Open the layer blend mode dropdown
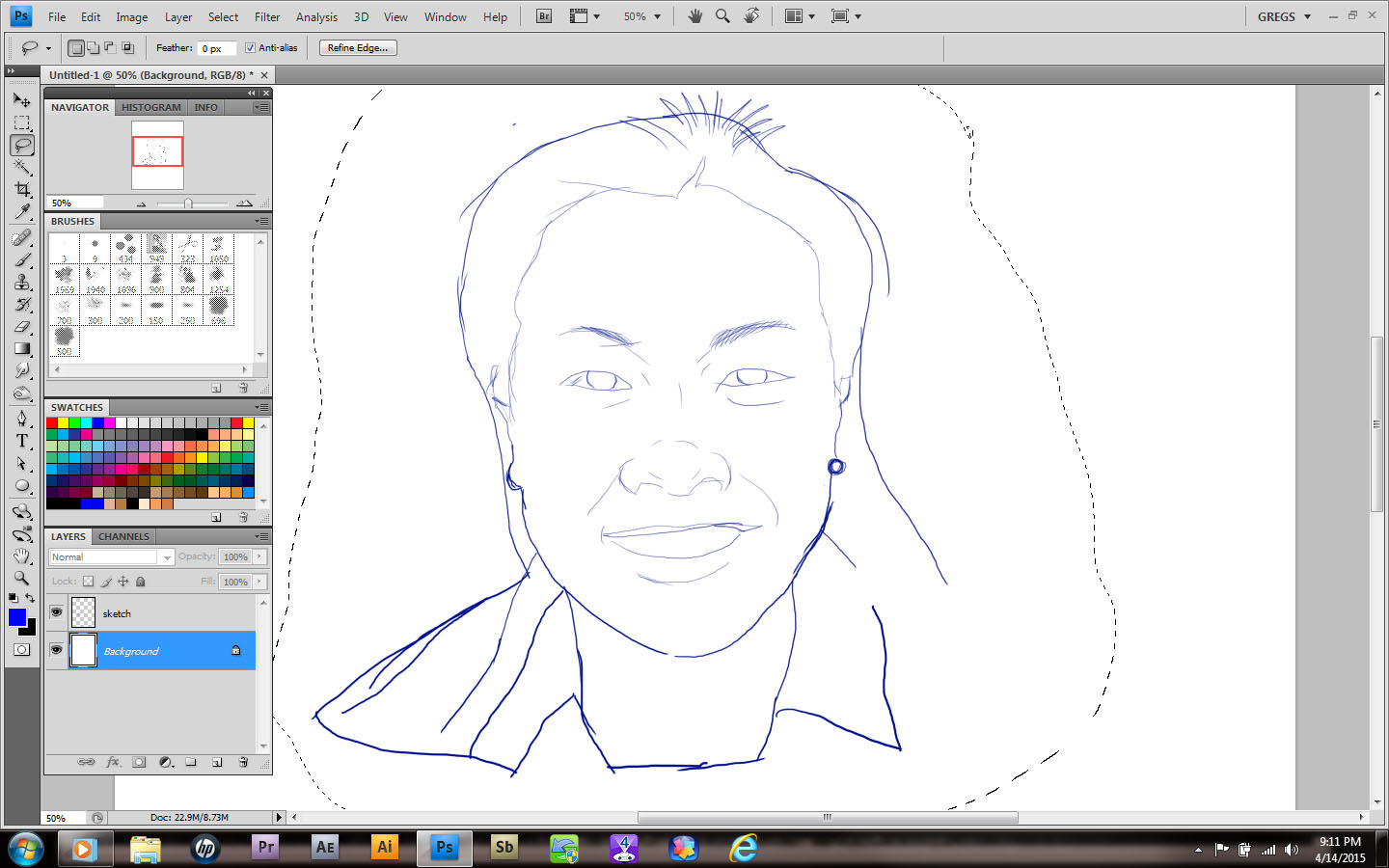 click(x=111, y=557)
